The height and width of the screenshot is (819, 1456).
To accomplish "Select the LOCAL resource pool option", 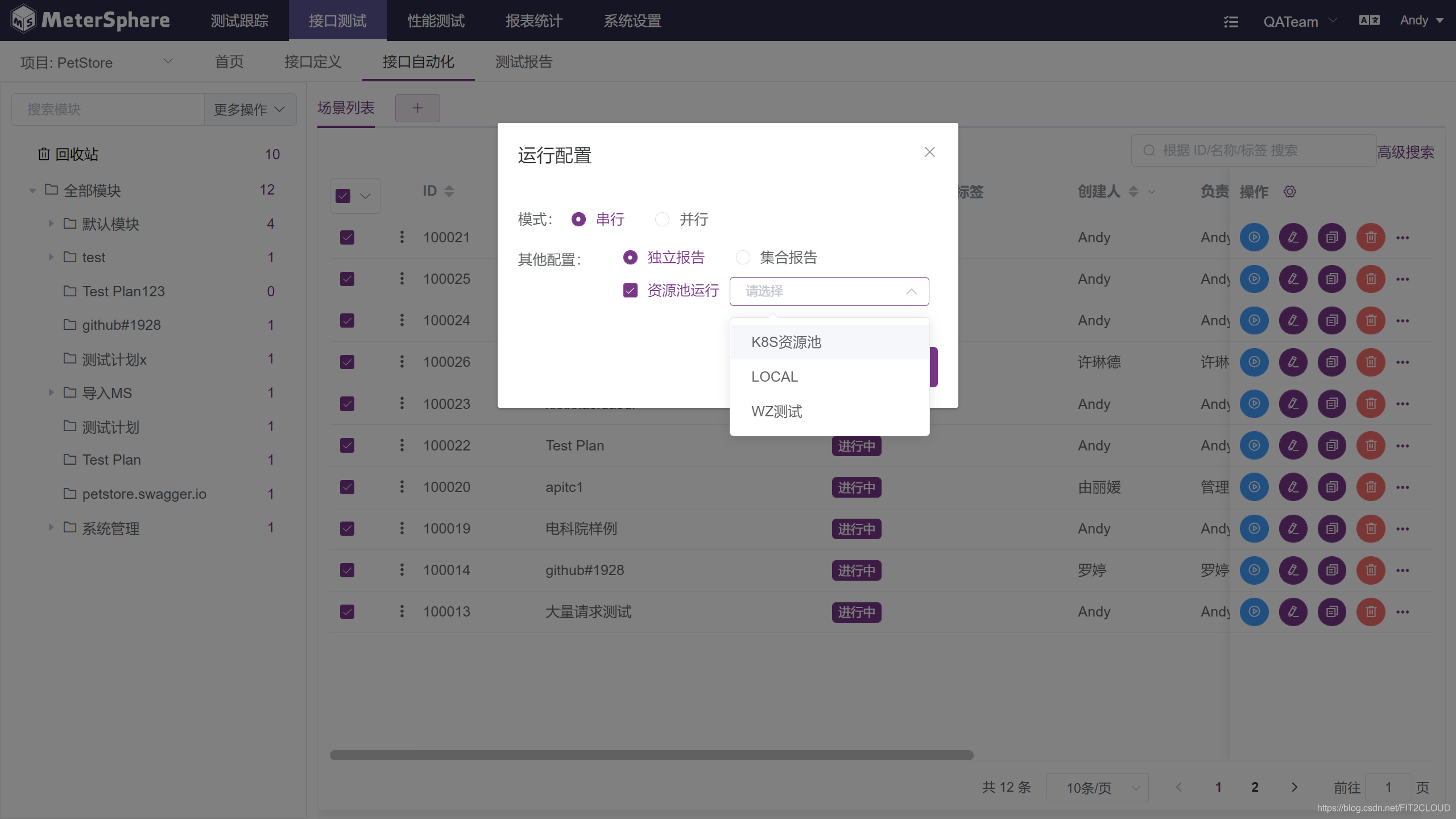I will coord(774,377).
